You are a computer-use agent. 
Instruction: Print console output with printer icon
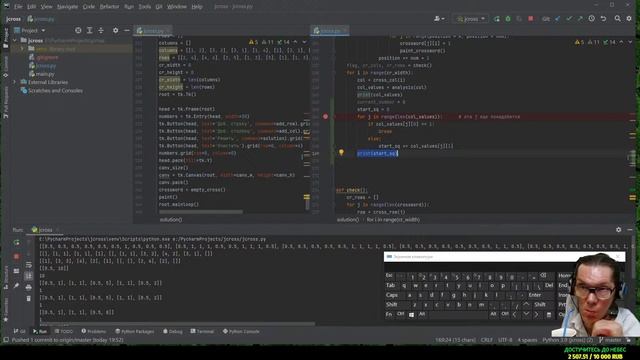[29, 288]
